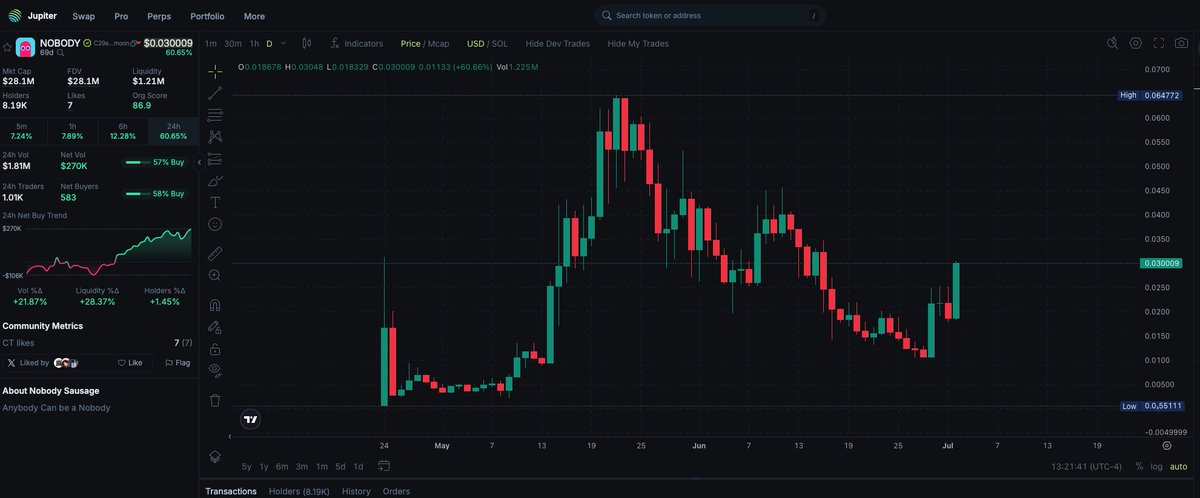Toggle the magnet mode tool
The image size is (1200, 498).
[215, 305]
